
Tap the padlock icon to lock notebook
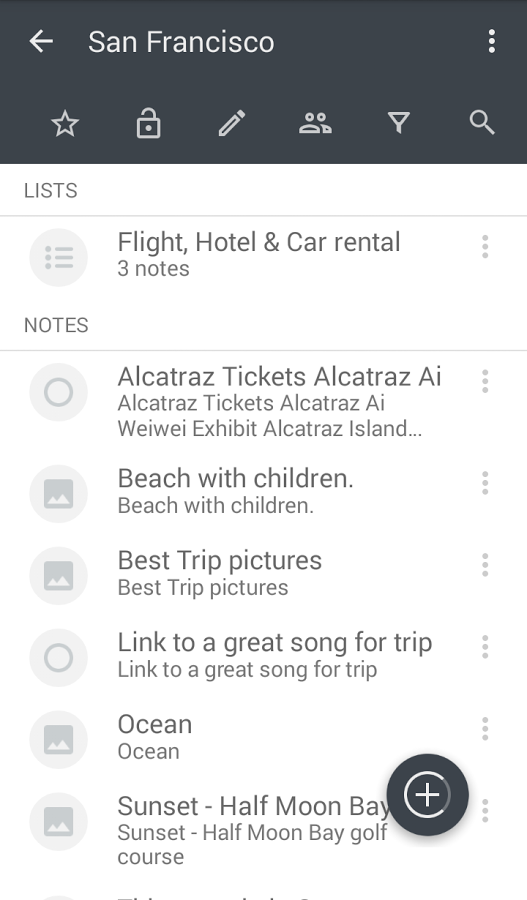click(149, 123)
